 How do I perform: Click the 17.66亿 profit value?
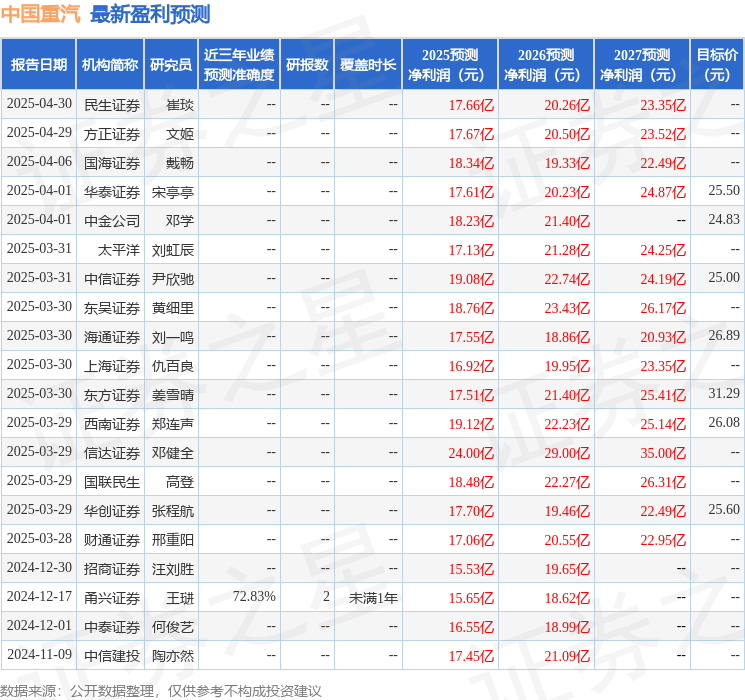pos(471,105)
